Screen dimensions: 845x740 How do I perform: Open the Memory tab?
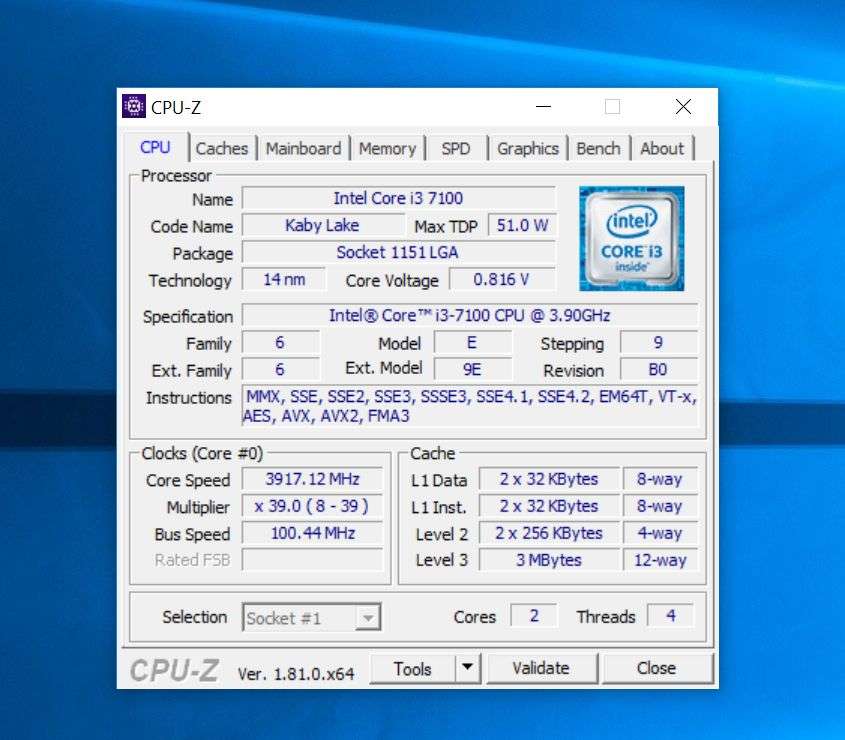(x=387, y=149)
